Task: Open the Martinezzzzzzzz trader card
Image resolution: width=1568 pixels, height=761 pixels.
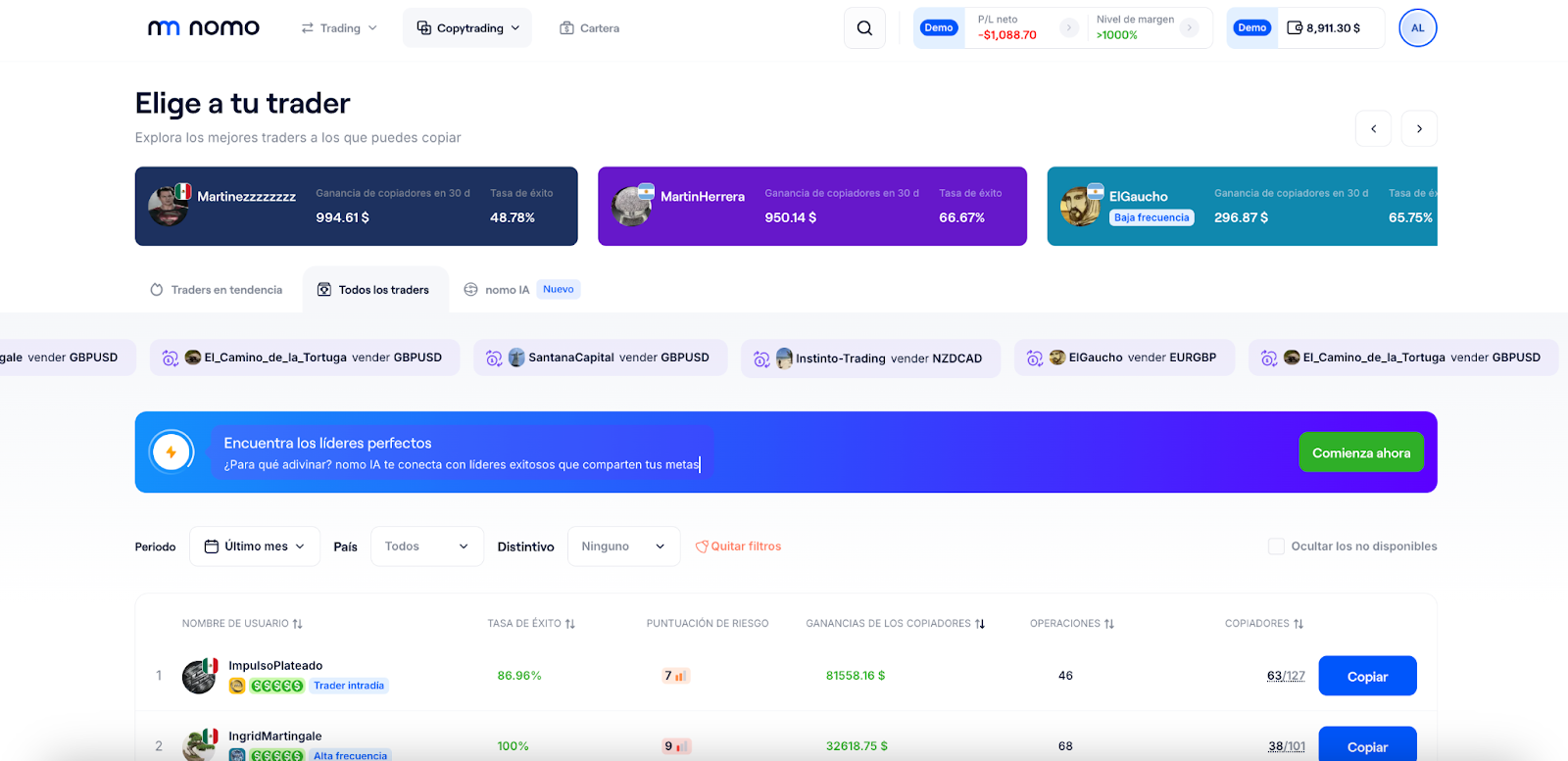Action: click(x=357, y=206)
